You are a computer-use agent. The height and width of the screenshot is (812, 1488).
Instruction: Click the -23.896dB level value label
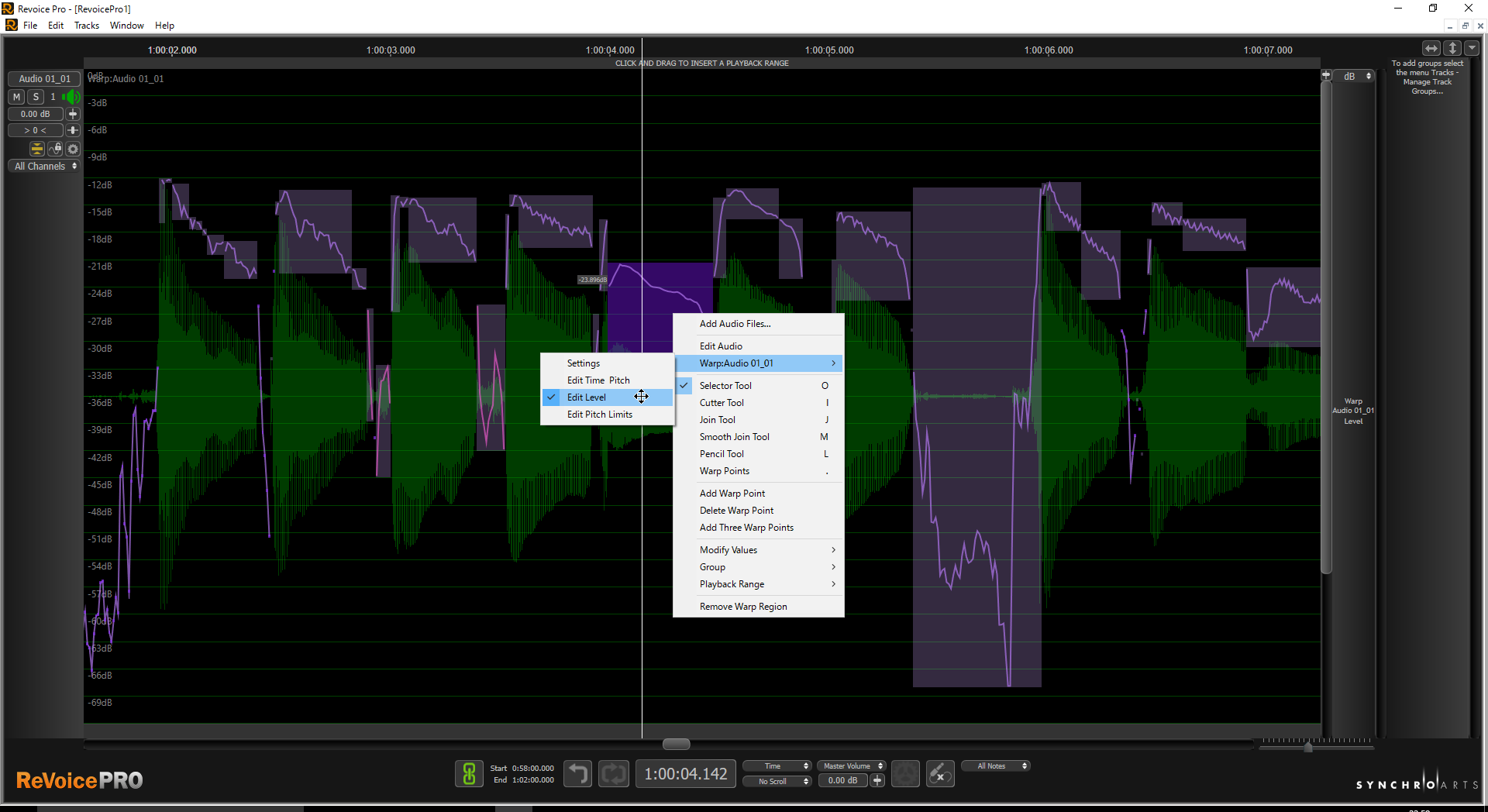[593, 280]
